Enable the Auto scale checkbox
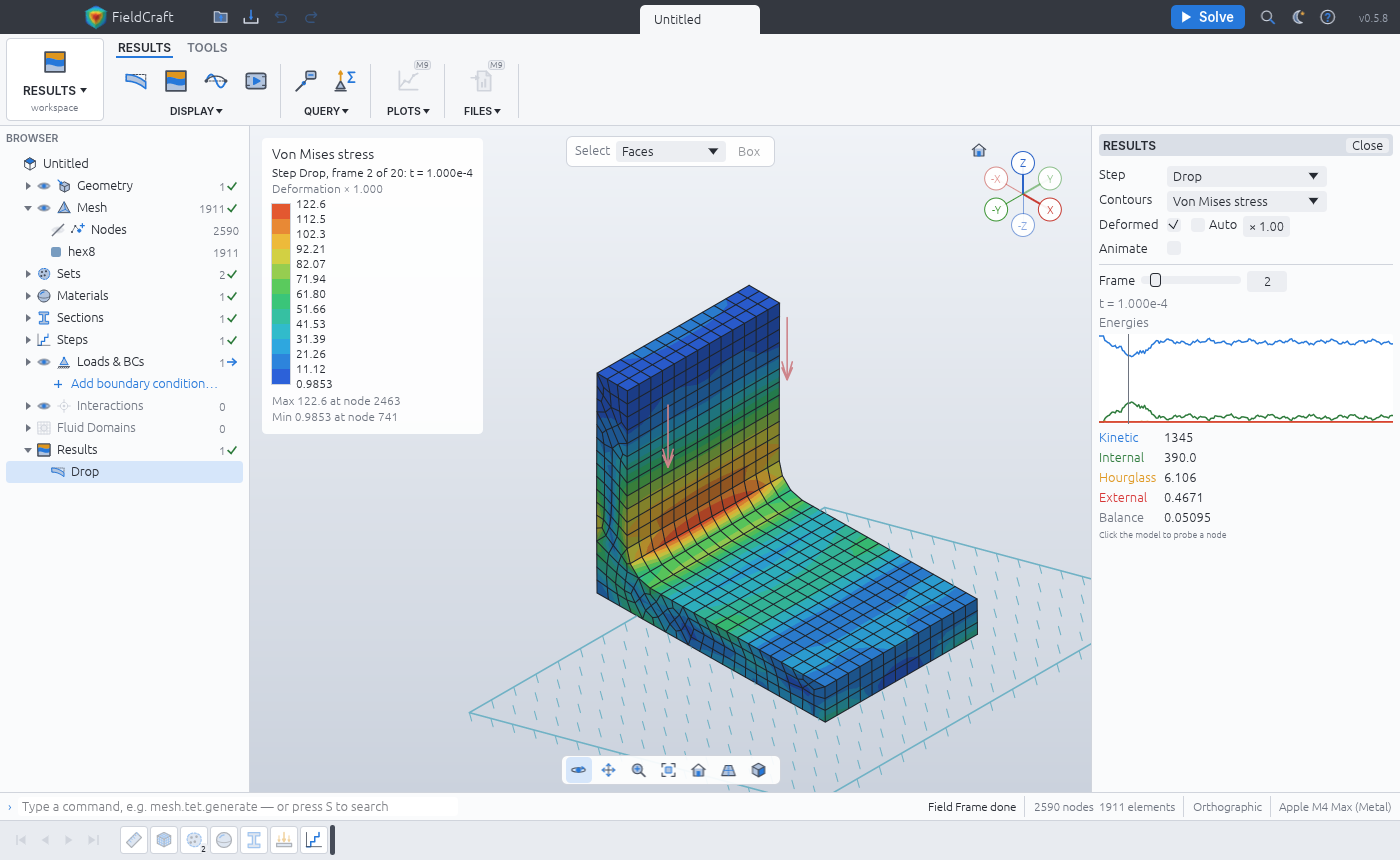Viewport: 1400px width, 860px height. [x=1198, y=225]
